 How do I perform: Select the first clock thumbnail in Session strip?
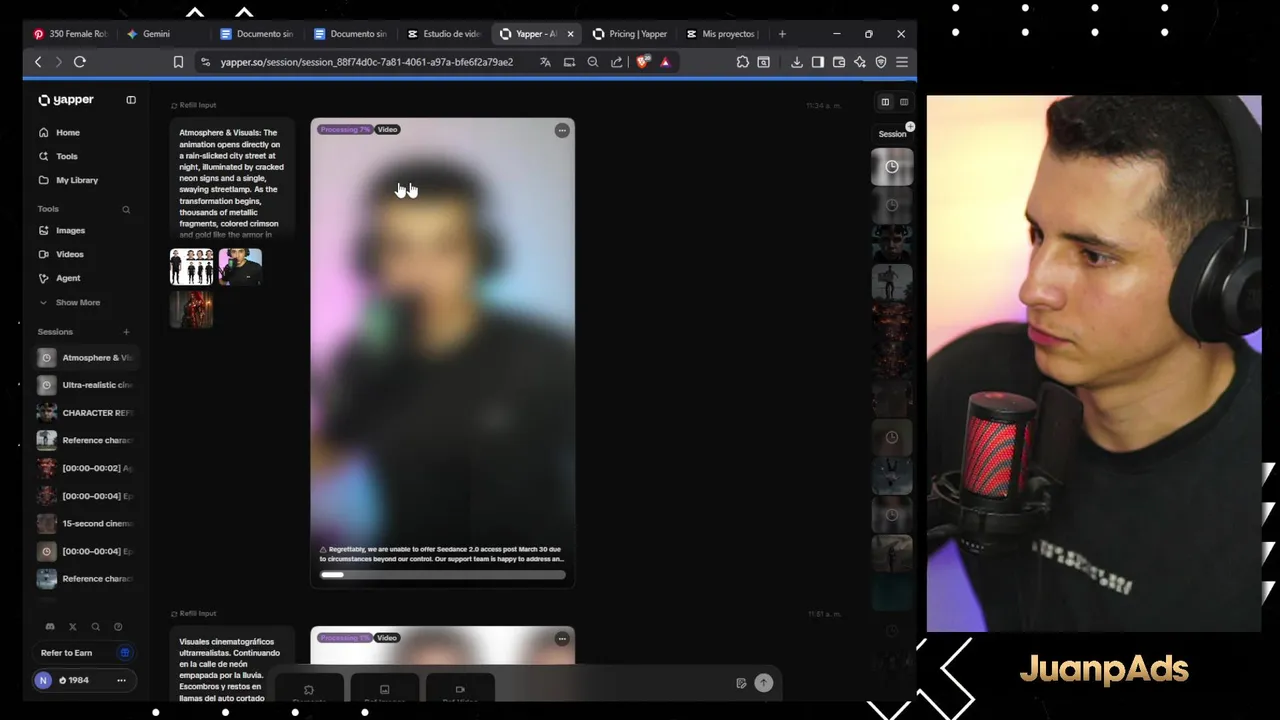tap(892, 167)
